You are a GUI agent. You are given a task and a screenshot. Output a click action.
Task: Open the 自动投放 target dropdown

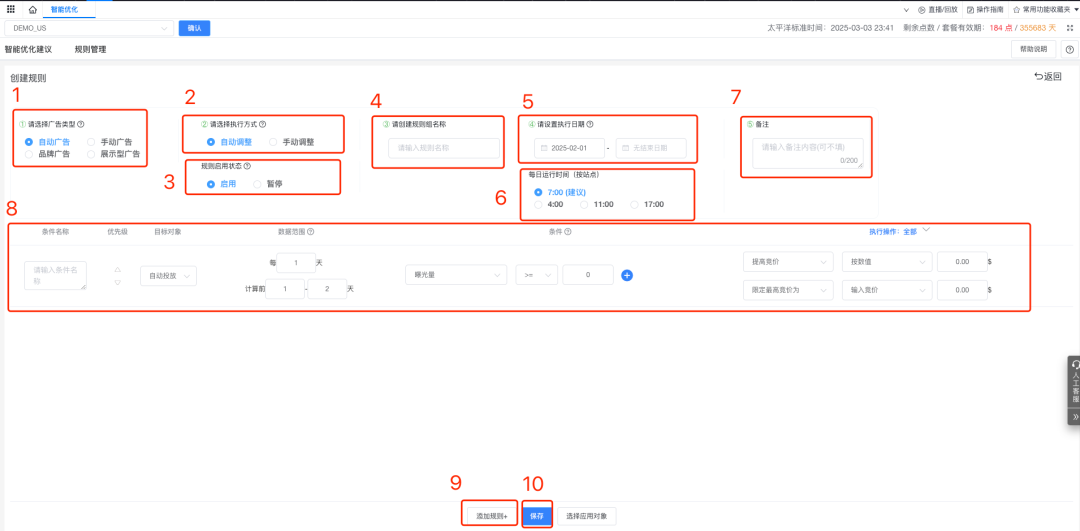pyautogui.click(x=168, y=275)
